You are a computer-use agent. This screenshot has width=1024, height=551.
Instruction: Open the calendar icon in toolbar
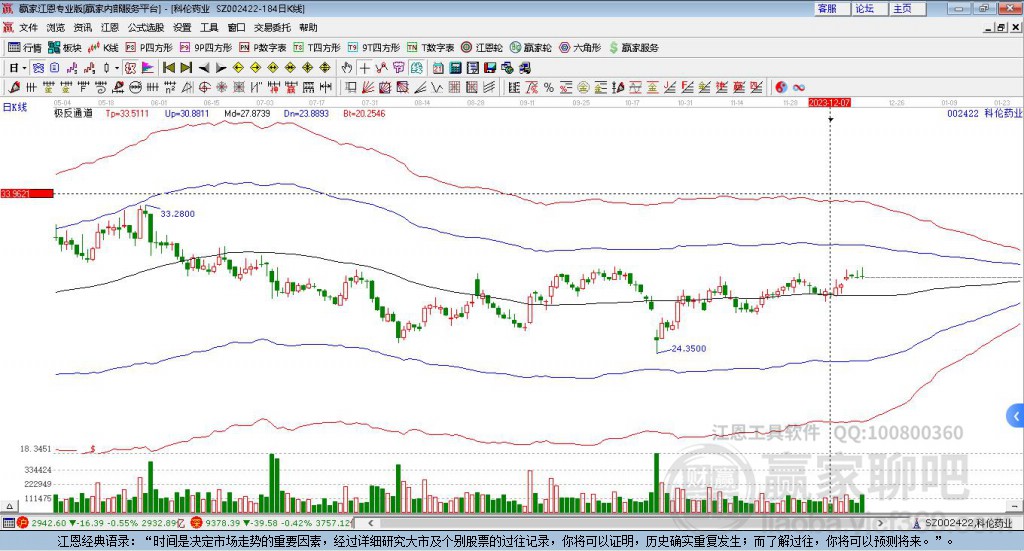[438, 68]
